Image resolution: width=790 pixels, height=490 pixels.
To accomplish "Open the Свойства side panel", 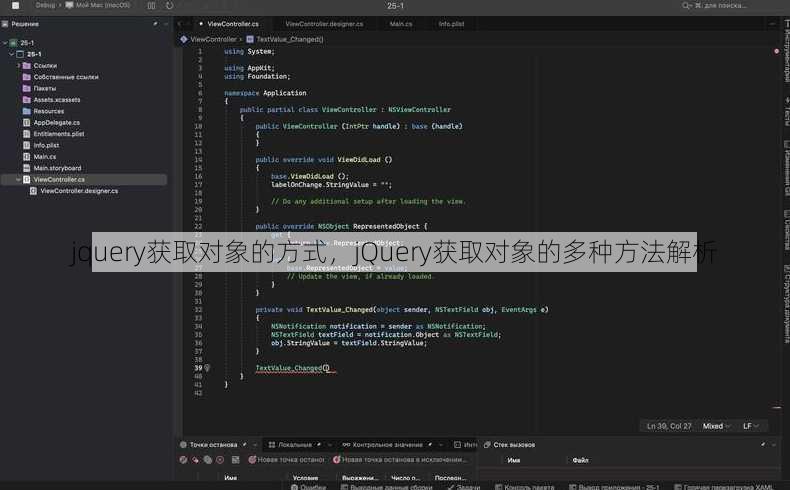I will pos(785,230).
